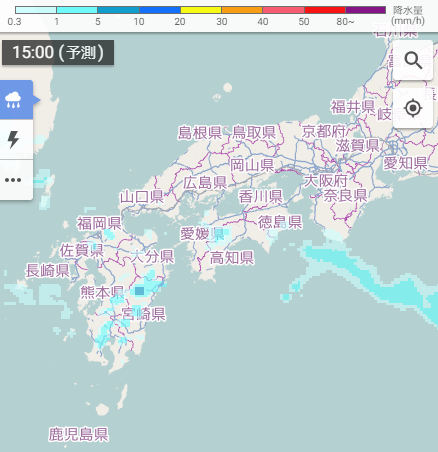Click the yellow 20–30 legend color segment
The height and width of the screenshot is (452, 438).
click(x=201, y=10)
